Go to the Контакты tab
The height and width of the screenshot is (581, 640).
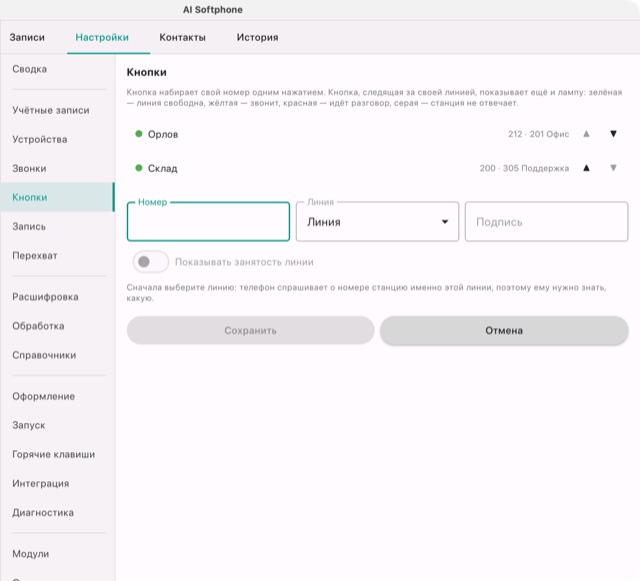(182, 37)
